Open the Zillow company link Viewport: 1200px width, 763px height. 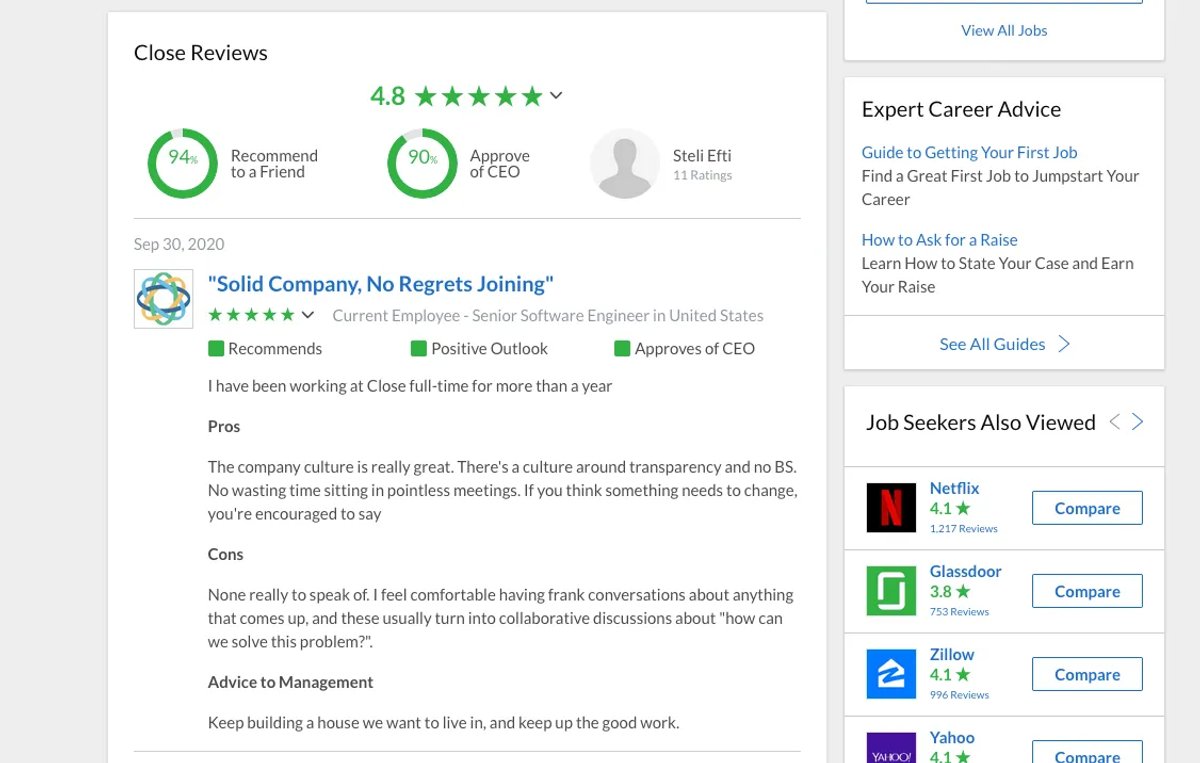coord(951,654)
